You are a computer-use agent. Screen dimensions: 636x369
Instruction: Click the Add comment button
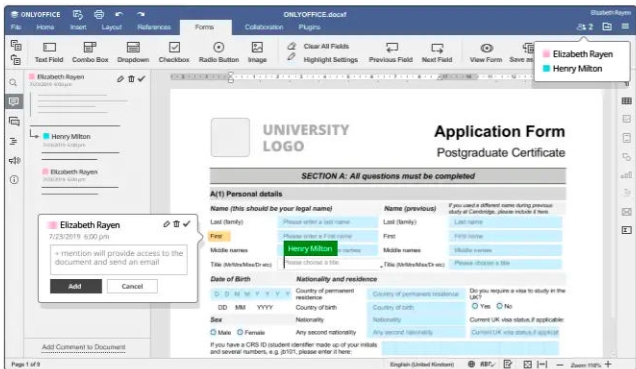pyautogui.click(x=76, y=286)
